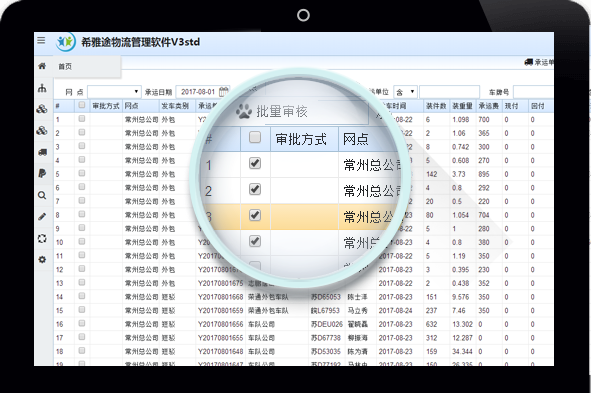Select the cubes icon below org-chart icon

42,109
